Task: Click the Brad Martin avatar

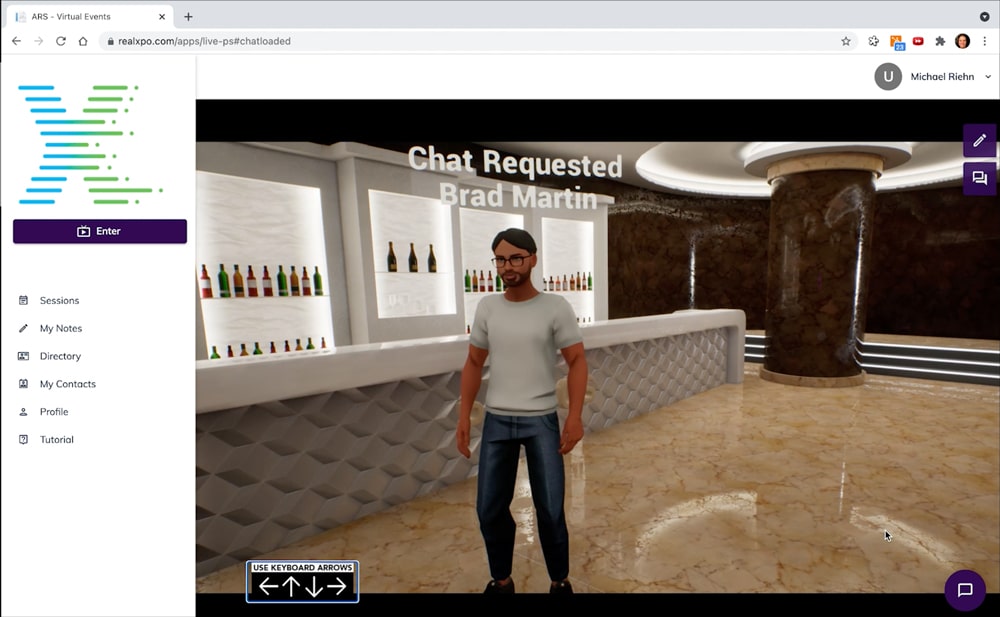Action: pyautogui.click(x=520, y=410)
